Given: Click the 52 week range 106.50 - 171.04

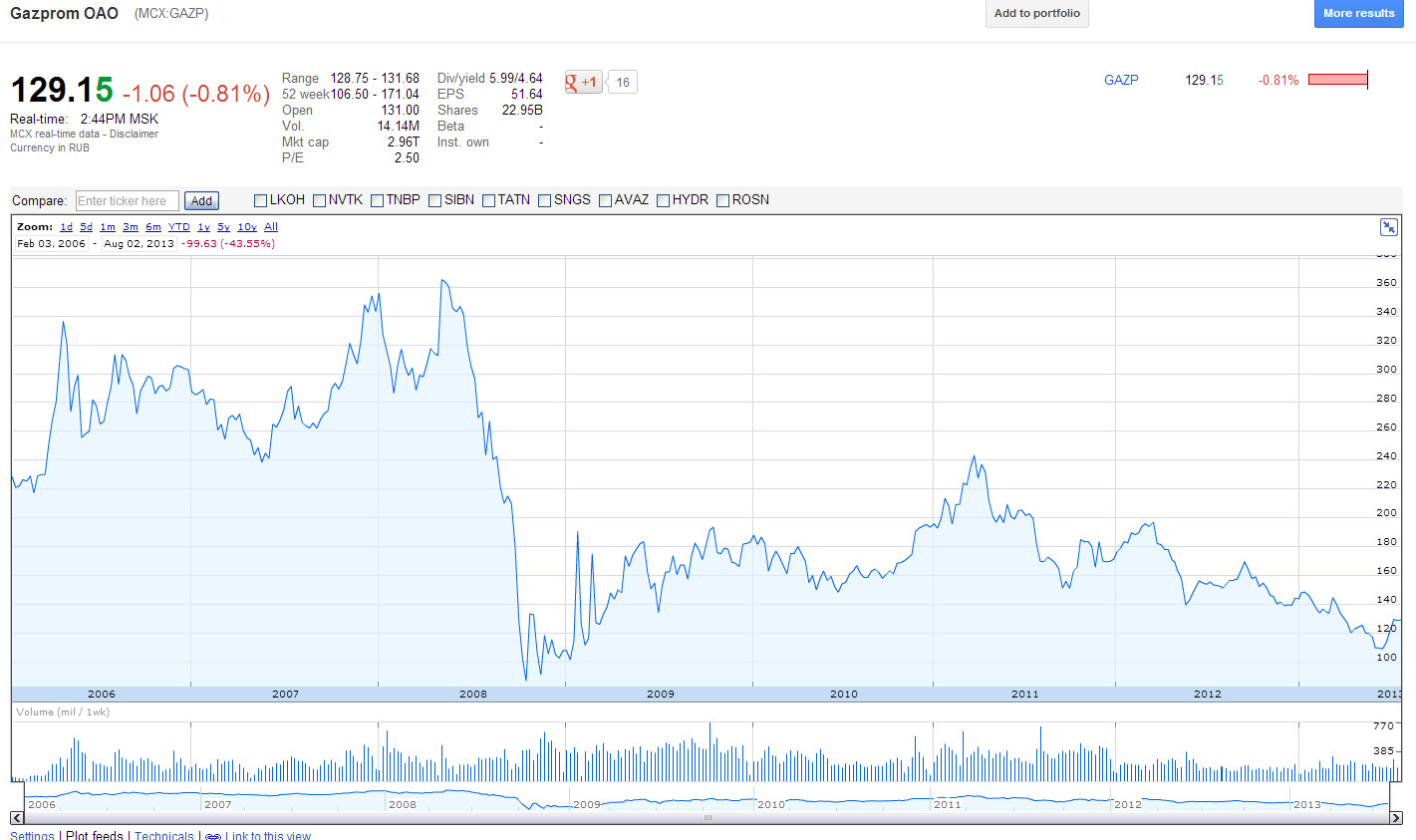Looking at the screenshot, I should [x=375, y=95].
